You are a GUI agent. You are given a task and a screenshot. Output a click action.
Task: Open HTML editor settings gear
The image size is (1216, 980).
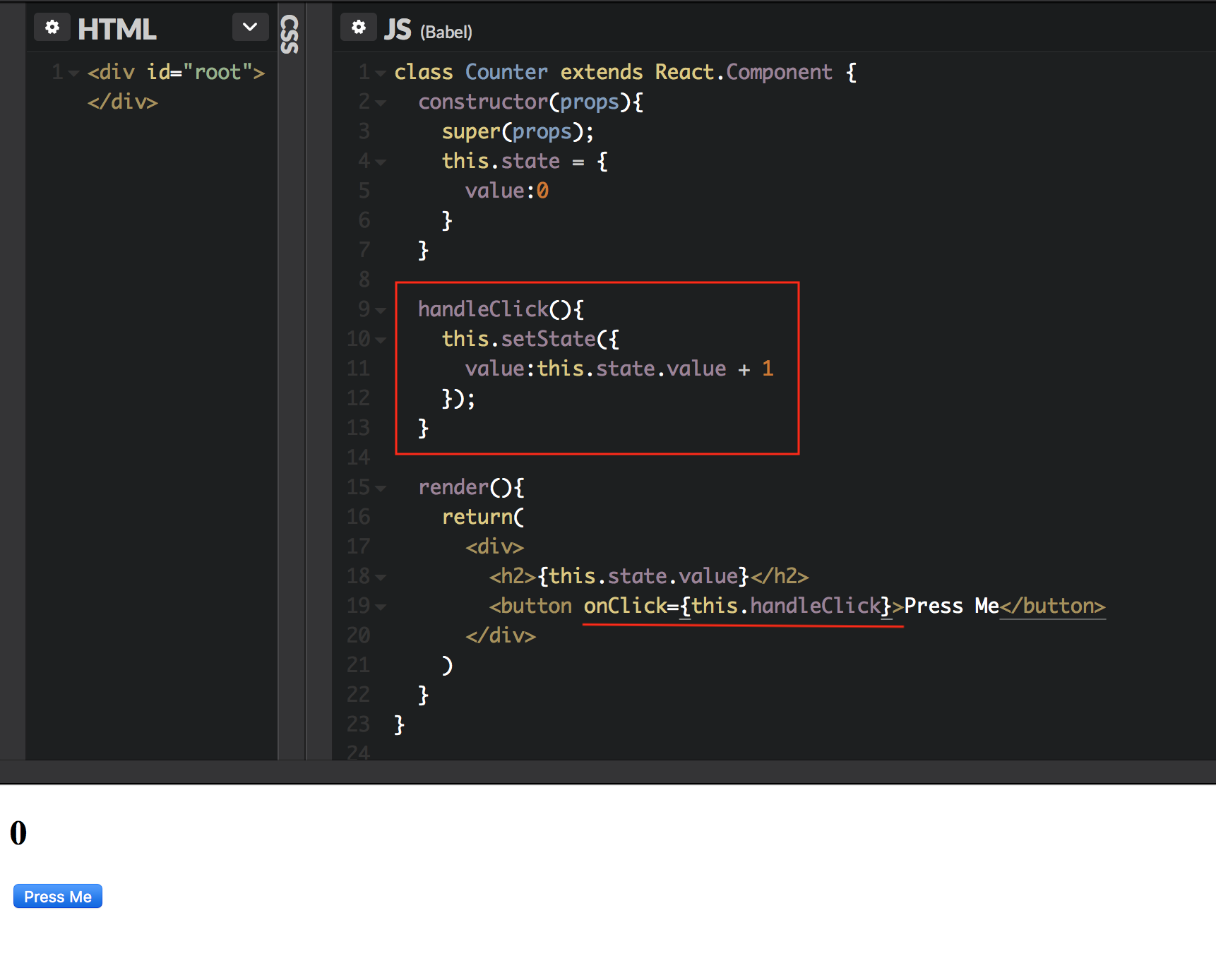52,28
